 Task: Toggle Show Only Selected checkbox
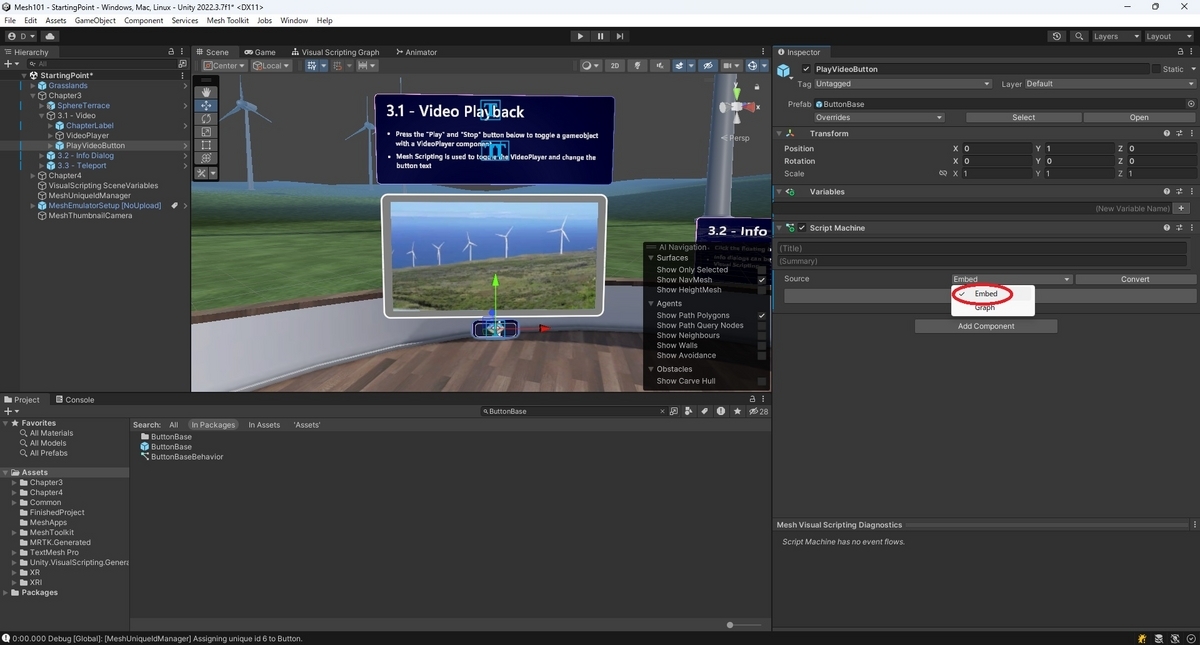(x=762, y=270)
